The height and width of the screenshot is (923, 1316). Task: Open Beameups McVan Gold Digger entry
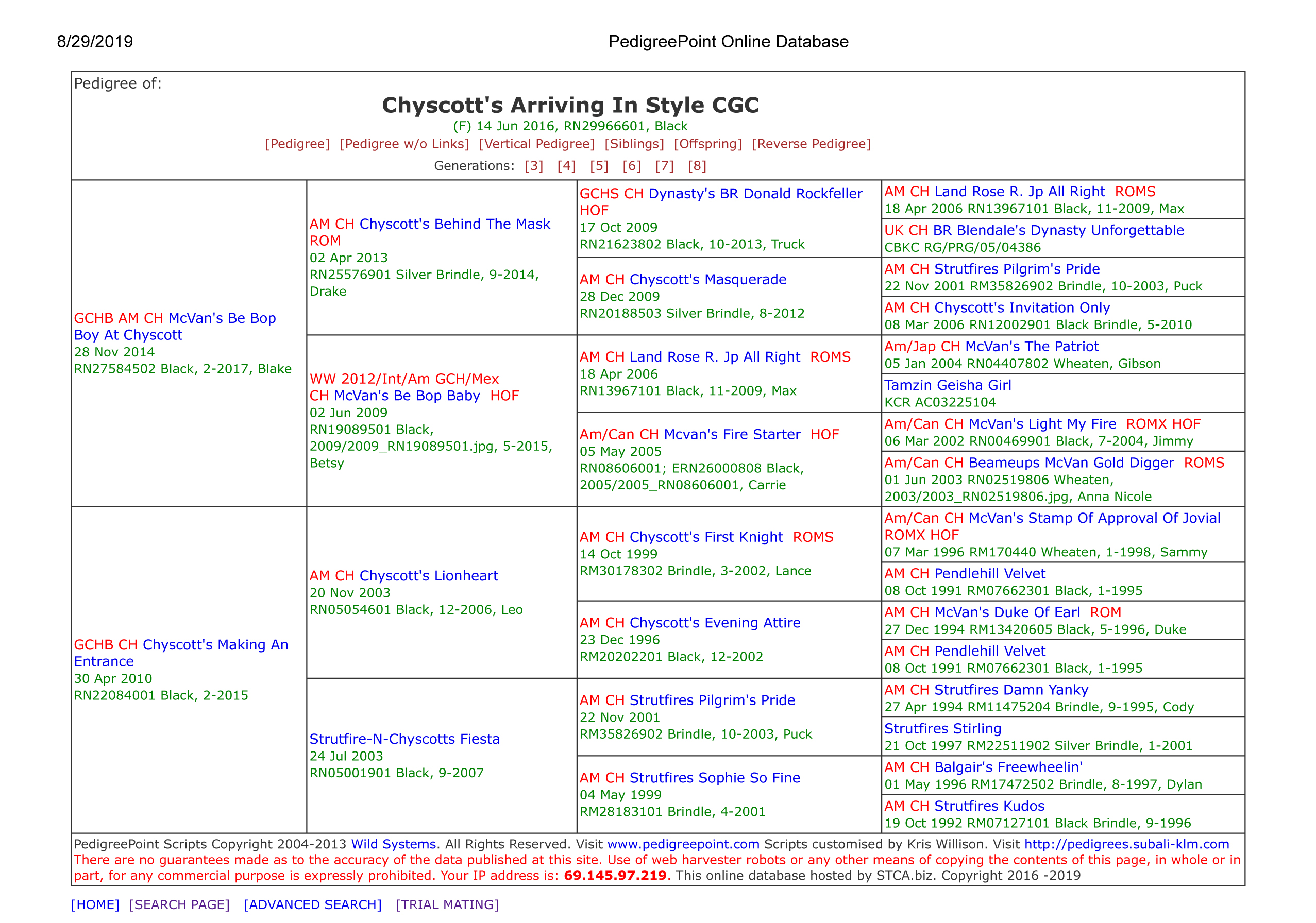coord(1071,463)
